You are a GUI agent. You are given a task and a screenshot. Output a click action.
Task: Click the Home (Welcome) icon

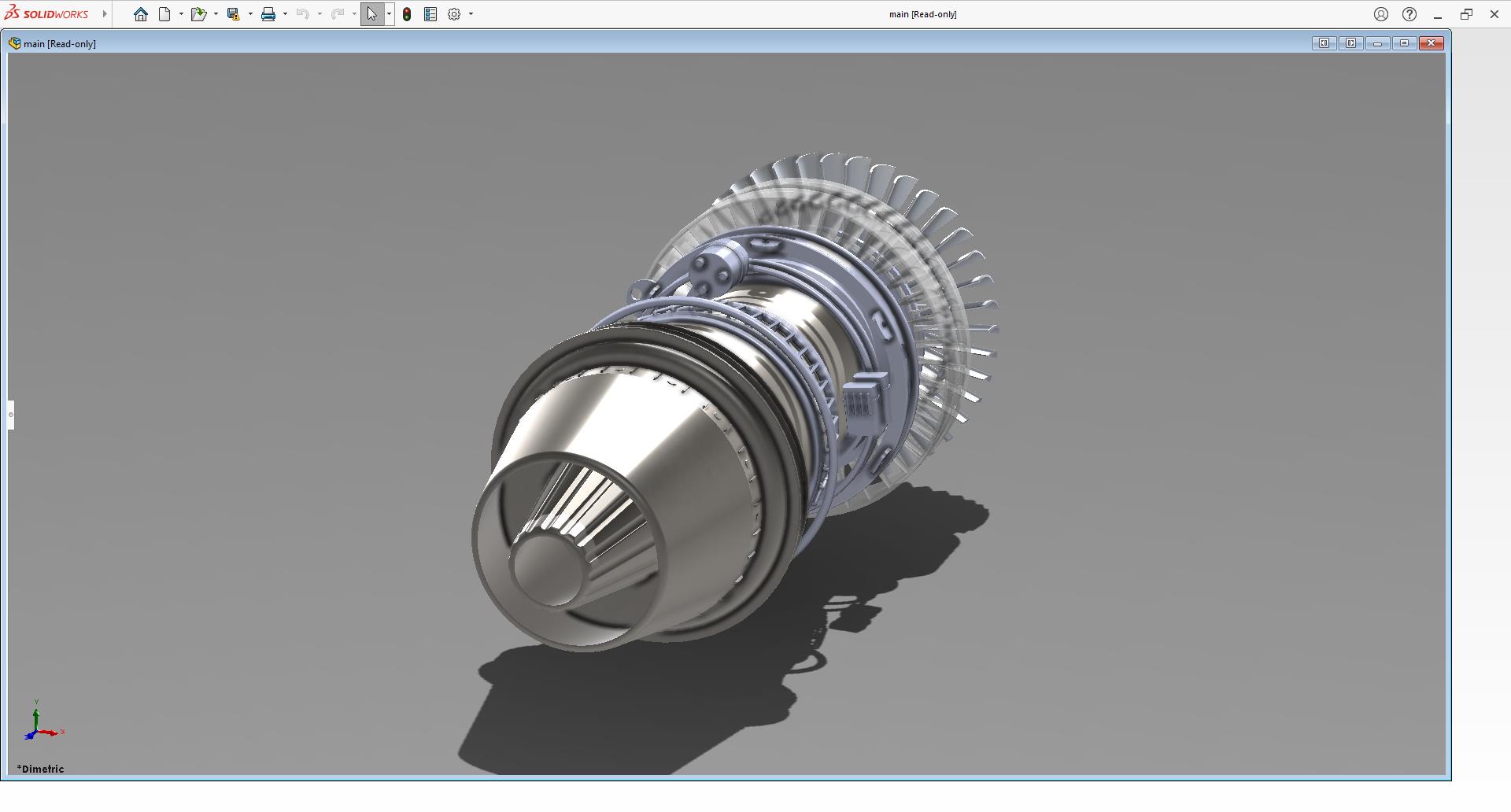[140, 14]
